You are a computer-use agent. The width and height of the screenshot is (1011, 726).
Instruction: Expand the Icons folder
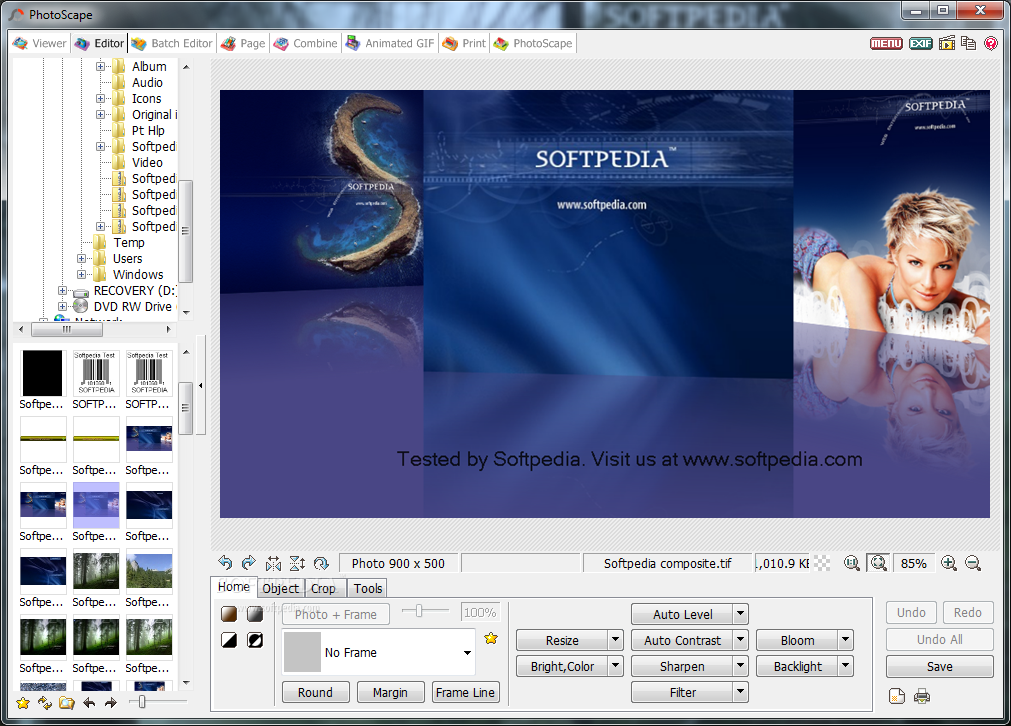[100, 99]
